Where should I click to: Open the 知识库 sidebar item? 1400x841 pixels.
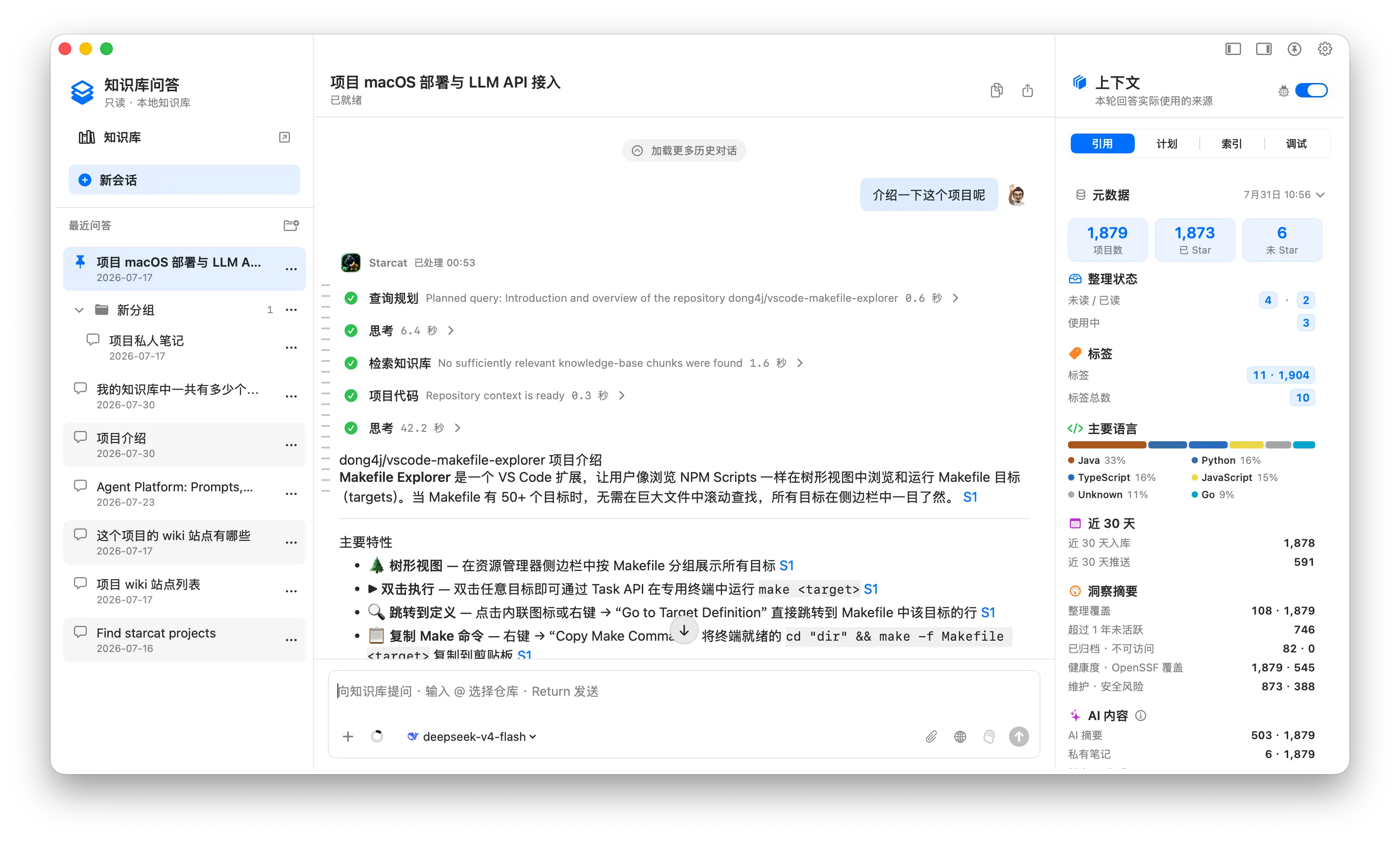coord(184,137)
